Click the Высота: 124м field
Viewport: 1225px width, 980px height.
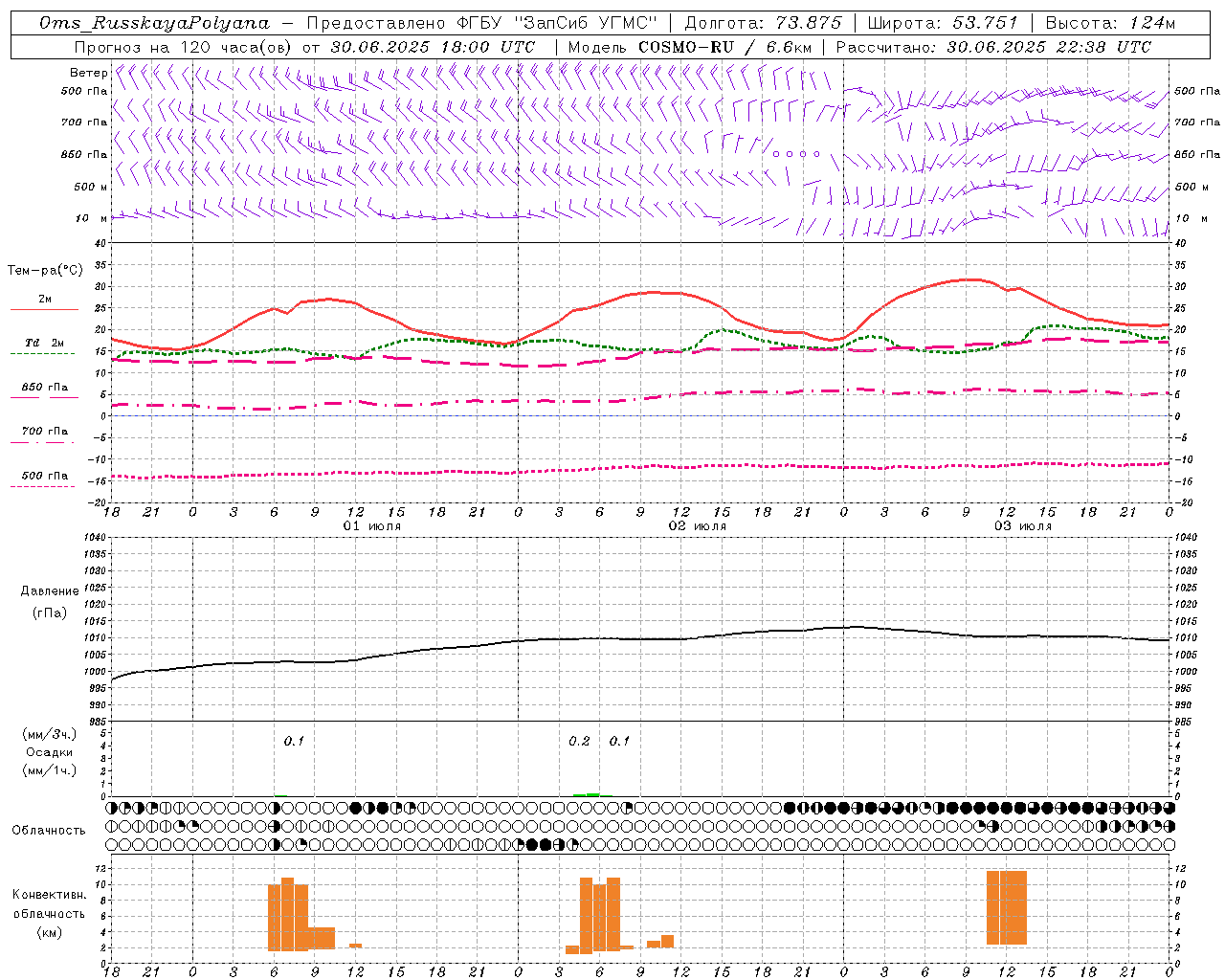1110,23
